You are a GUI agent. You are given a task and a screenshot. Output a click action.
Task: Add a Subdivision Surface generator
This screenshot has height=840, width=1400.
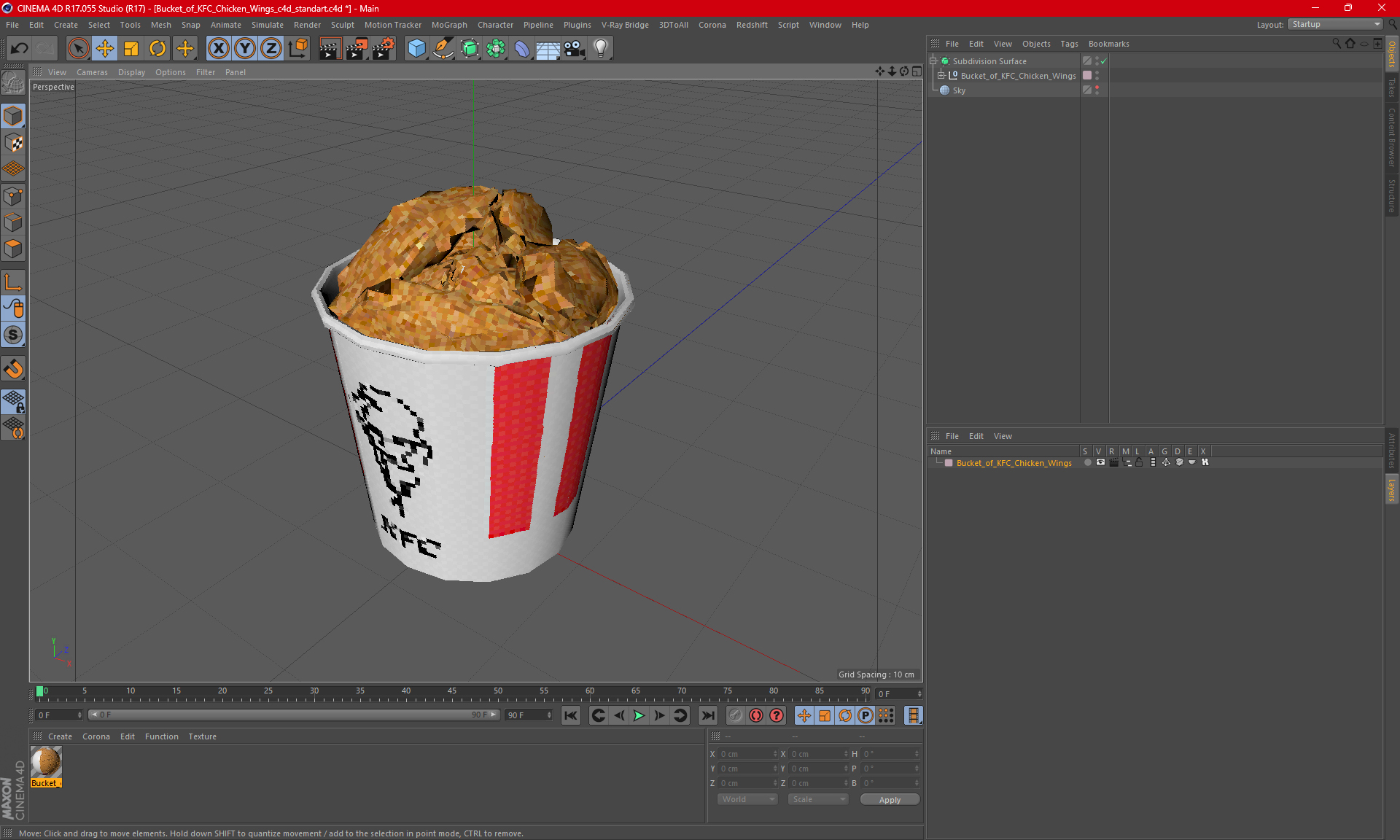point(470,49)
